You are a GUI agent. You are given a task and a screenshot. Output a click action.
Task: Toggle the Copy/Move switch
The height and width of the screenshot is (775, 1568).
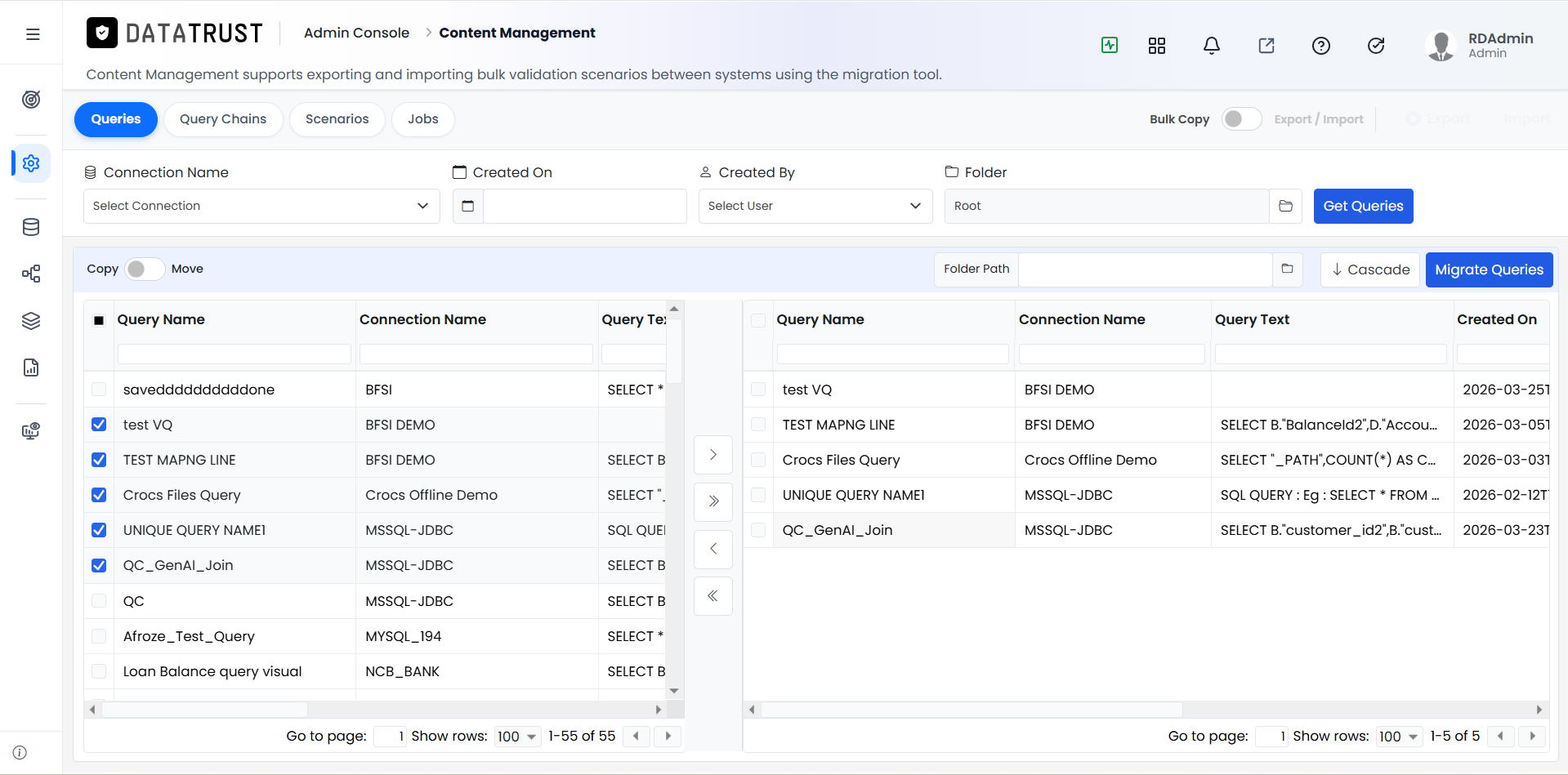click(145, 269)
